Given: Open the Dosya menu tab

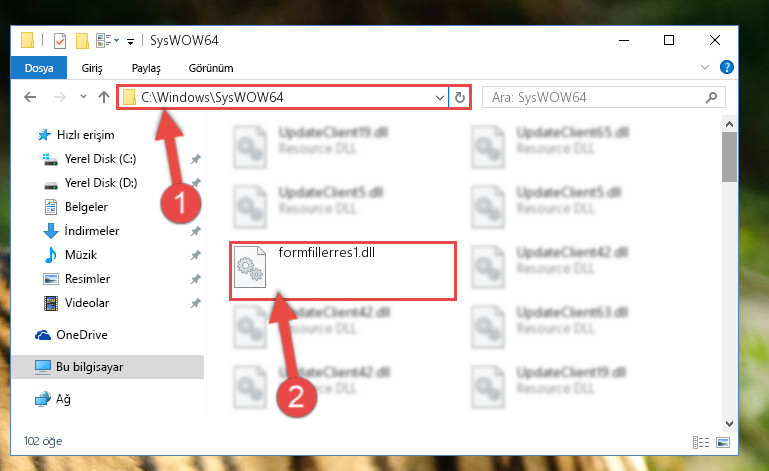Looking at the screenshot, I should [x=39, y=68].
